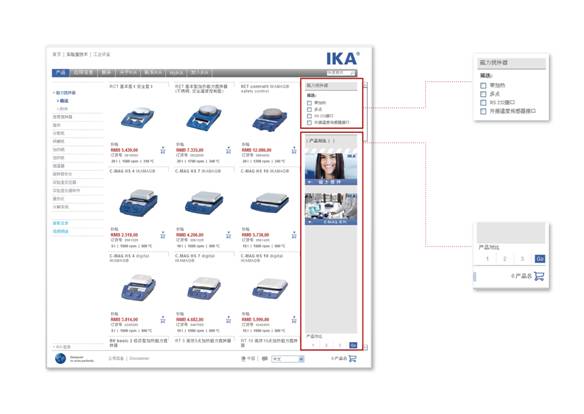Viewport: 584px width, 414px height.
Task: Tick the second filter checkbox in the sidebar
Action: [x=309, y=109]
